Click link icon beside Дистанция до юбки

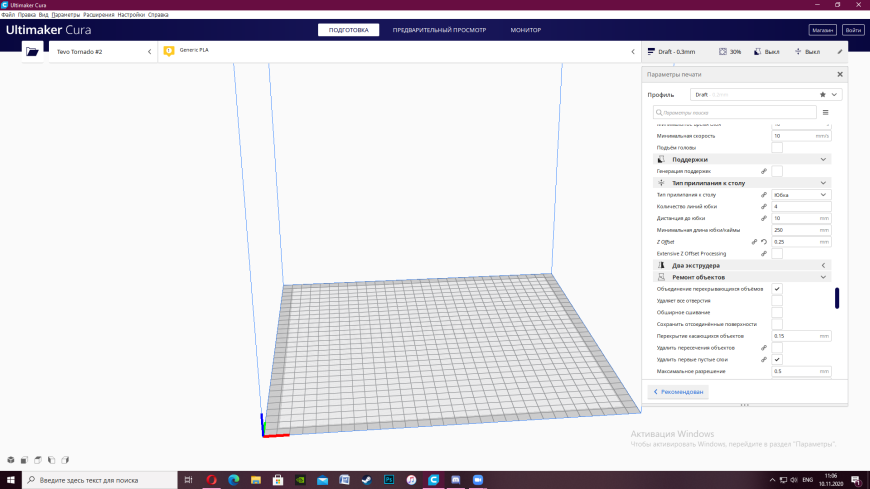[764, 218]
